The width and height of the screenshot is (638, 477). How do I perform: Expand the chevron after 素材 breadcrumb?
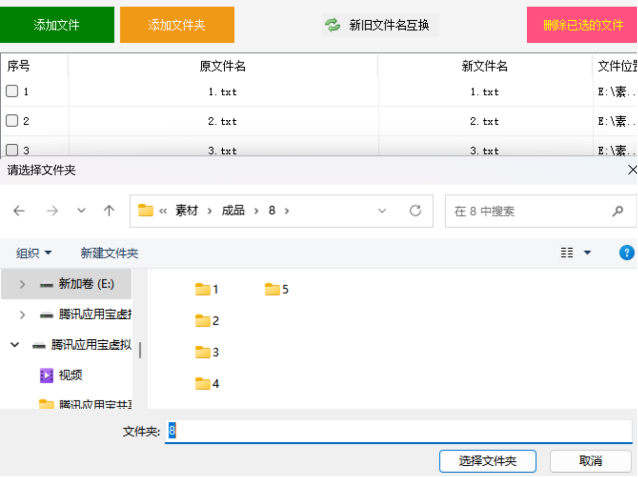tap(210, 211)
